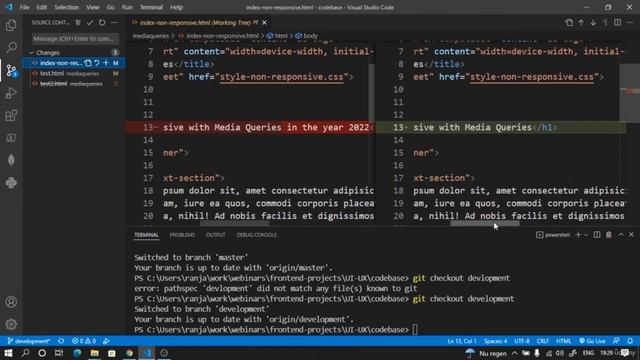Open terminal launch profile dropdown arrow
Screen dimensions: 640x360
(586, 235)
